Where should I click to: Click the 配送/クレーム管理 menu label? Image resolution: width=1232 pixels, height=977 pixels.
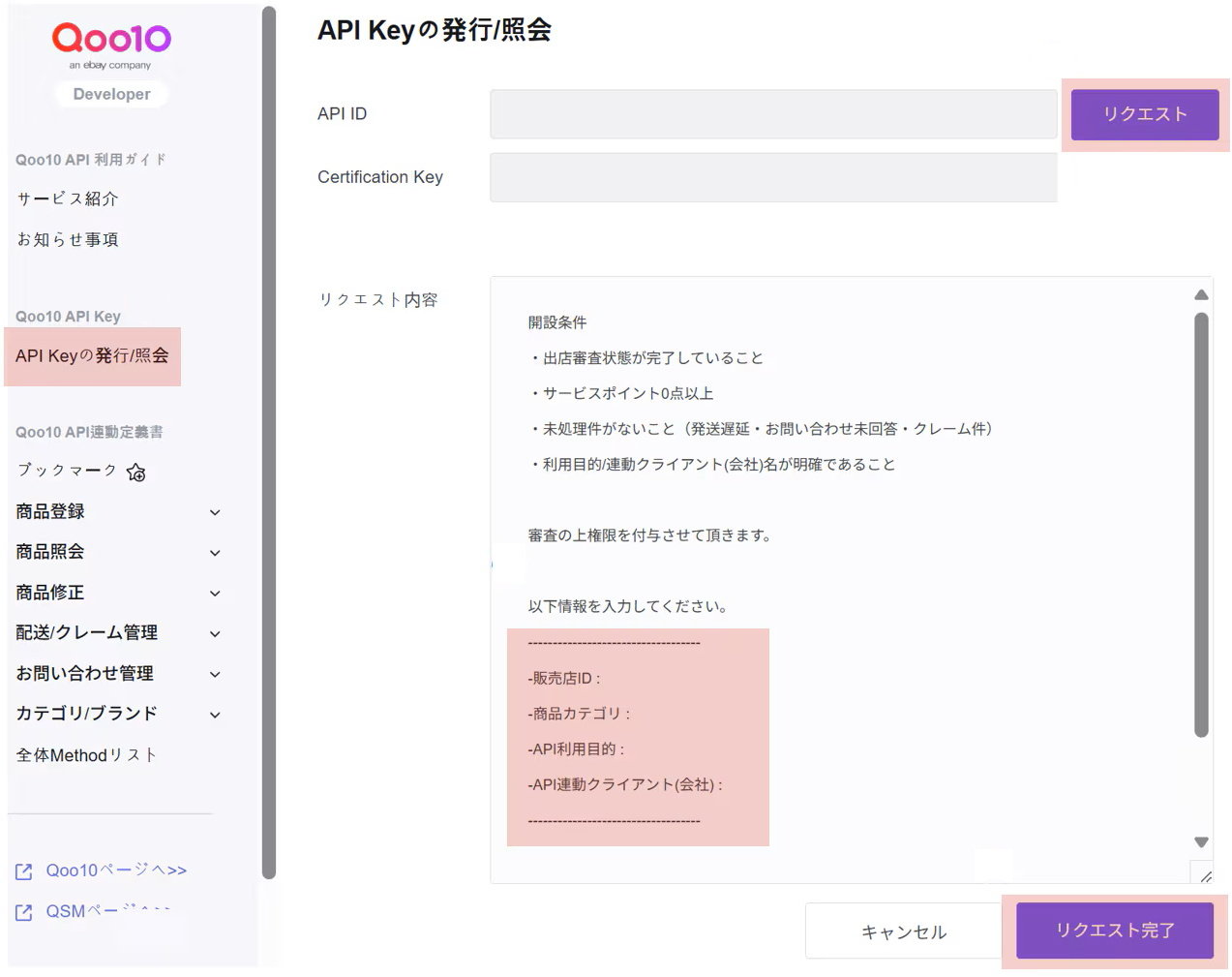click(87, 632)
